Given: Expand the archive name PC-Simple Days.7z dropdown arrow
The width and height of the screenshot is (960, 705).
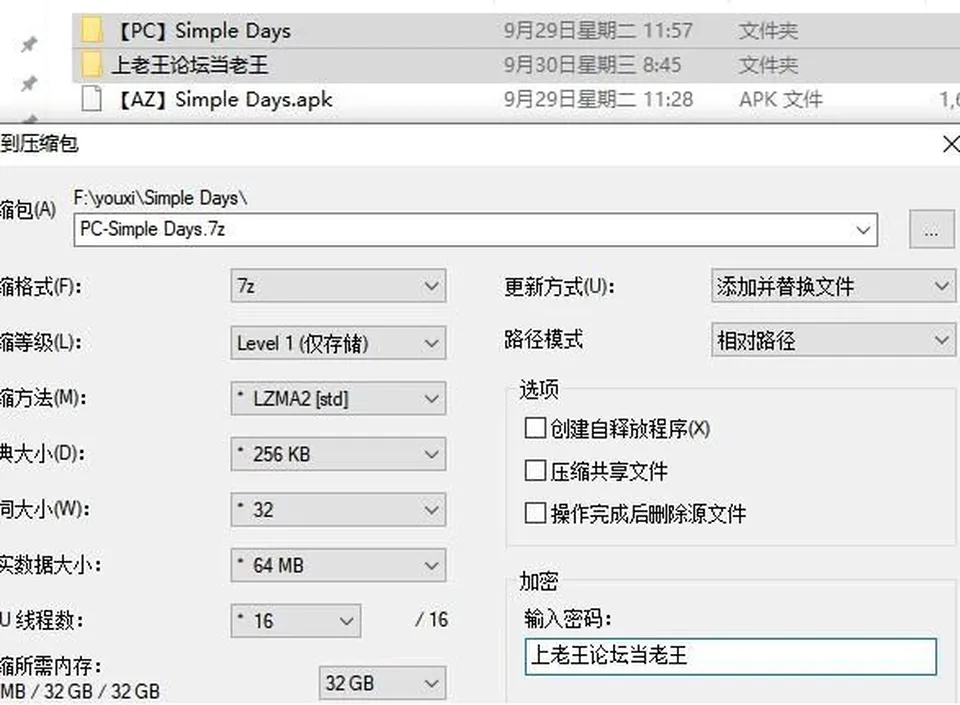Looking at the screenshot, I should tap(863, 230).
